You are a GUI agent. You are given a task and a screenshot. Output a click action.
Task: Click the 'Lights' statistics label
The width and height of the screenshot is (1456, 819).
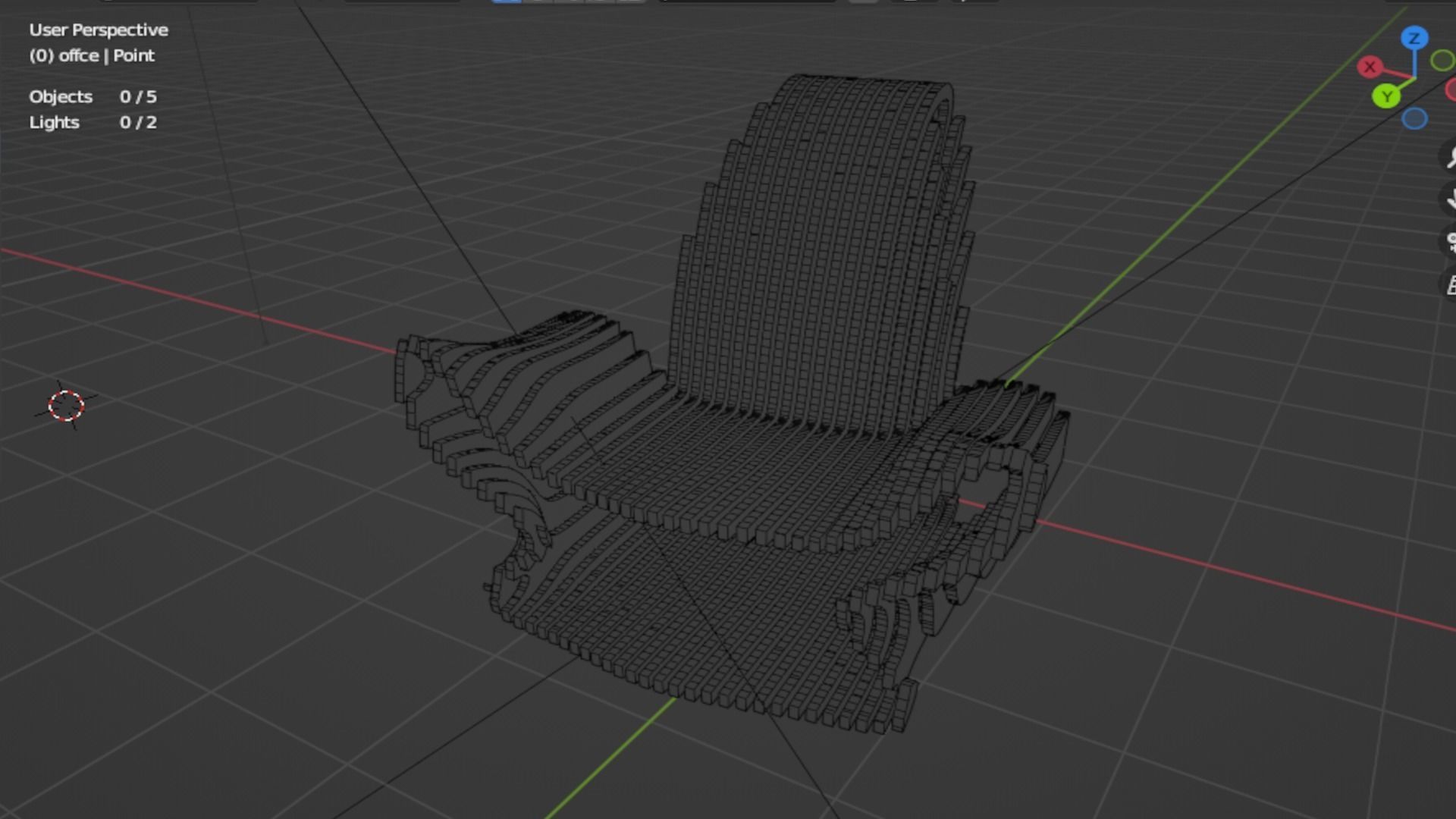(x=54, y=123)
